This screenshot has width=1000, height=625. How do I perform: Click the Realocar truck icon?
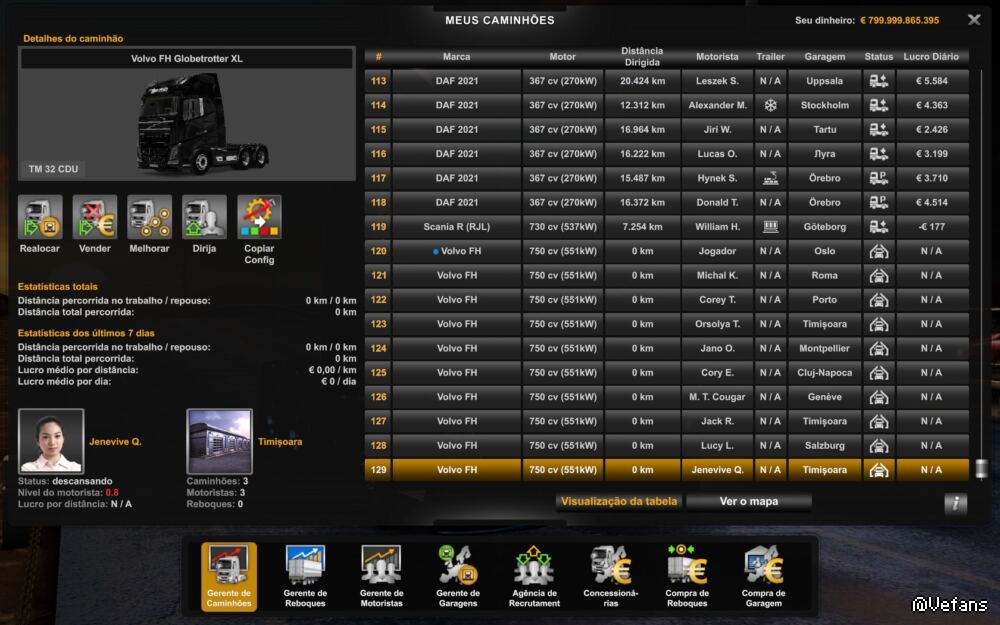[40, 217]
